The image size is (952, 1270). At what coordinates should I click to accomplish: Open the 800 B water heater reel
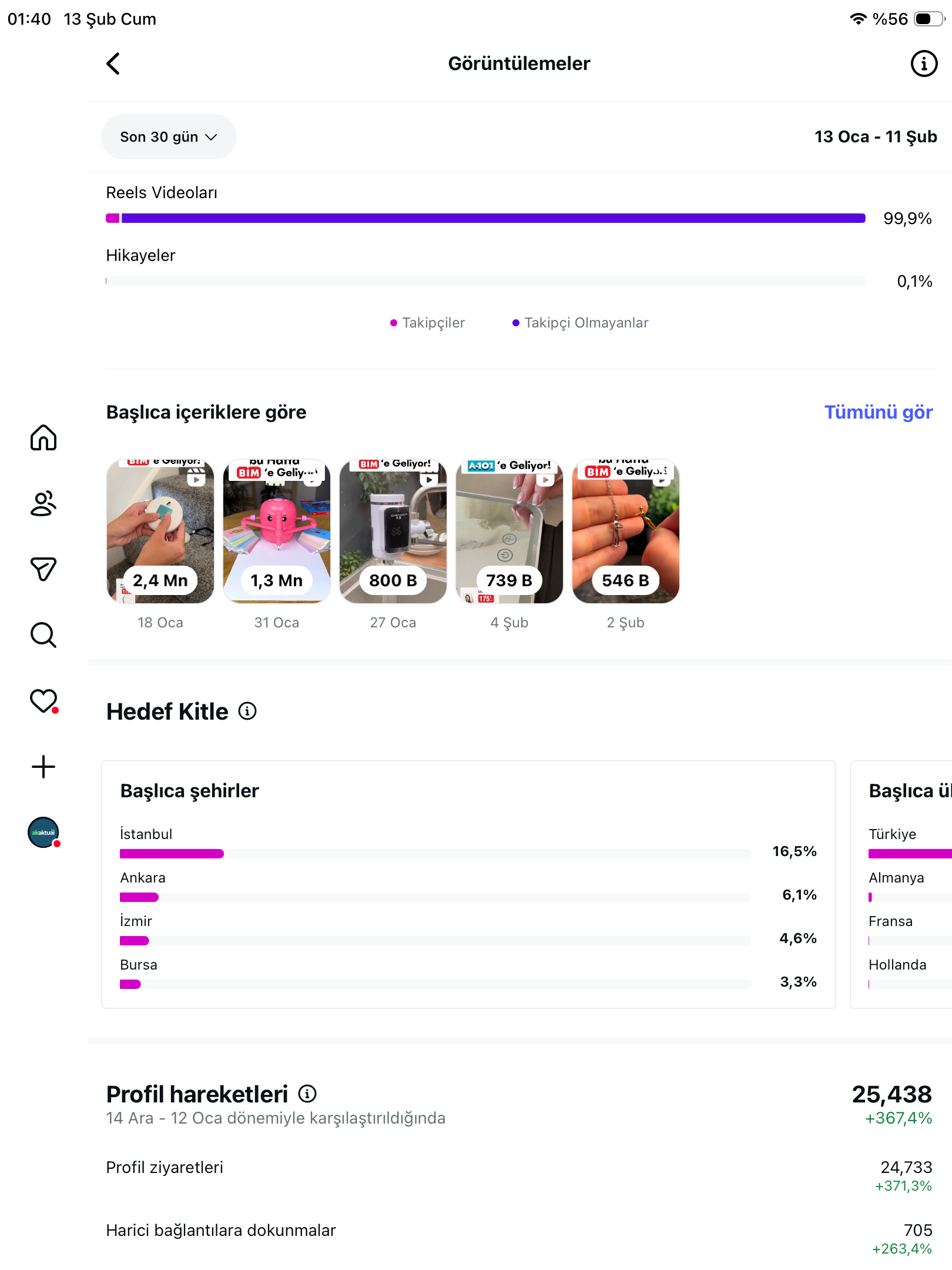(393, 532)
